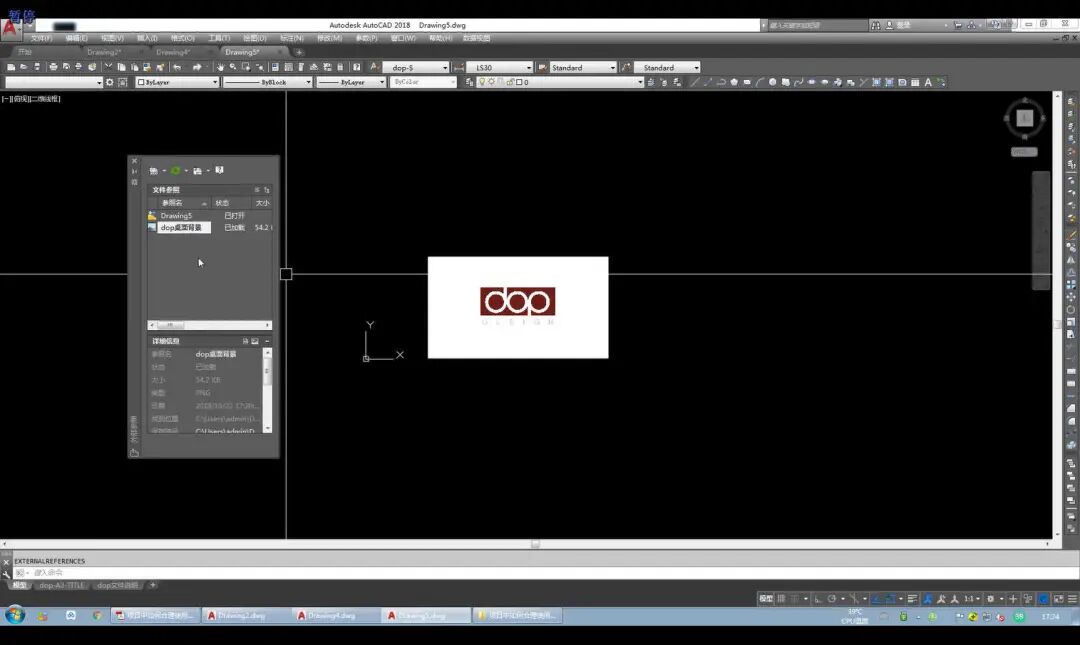Click the green Refresh icon in references palette
This screenshot has height=645, width=1080.
(x=176, y=170)
